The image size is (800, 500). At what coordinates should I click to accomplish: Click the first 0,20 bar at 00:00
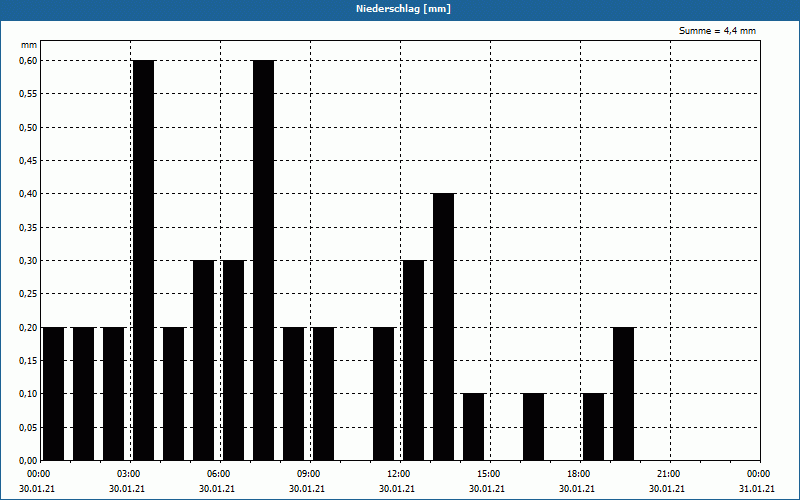pyautogui.click(x=54, y=394)
